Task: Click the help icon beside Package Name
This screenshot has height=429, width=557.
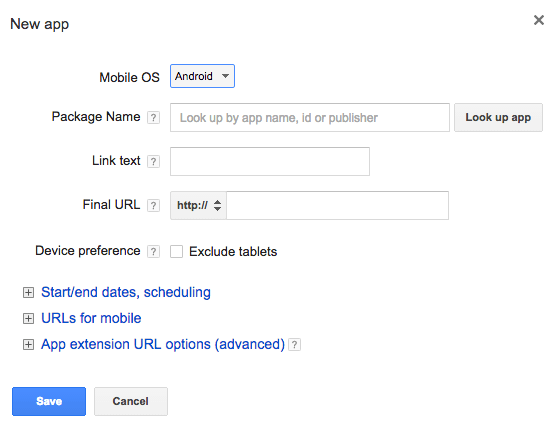Action: click(153, 118)
